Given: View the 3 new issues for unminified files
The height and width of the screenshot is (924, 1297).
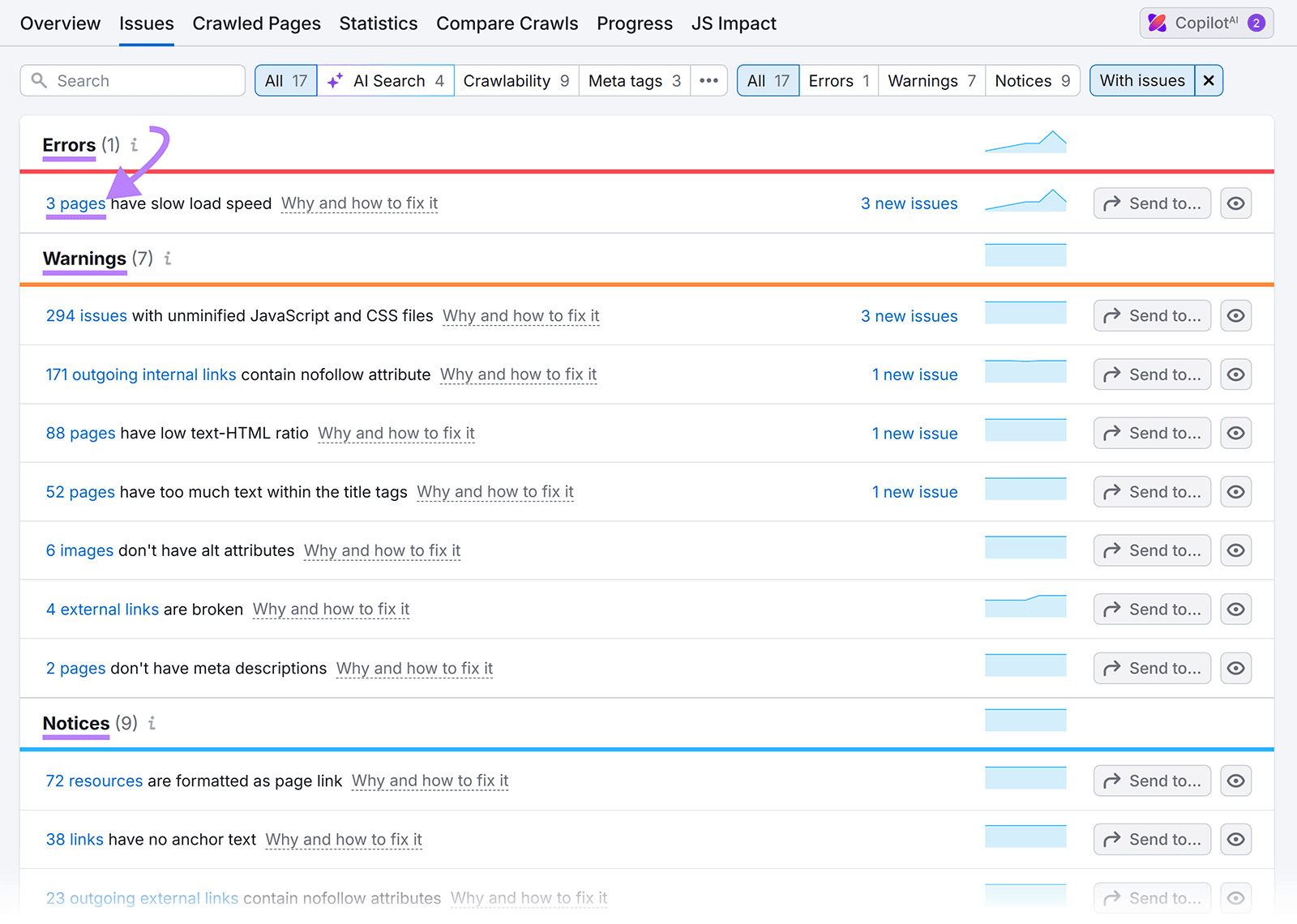Looking at the screenshot, I should coord(909,315).
